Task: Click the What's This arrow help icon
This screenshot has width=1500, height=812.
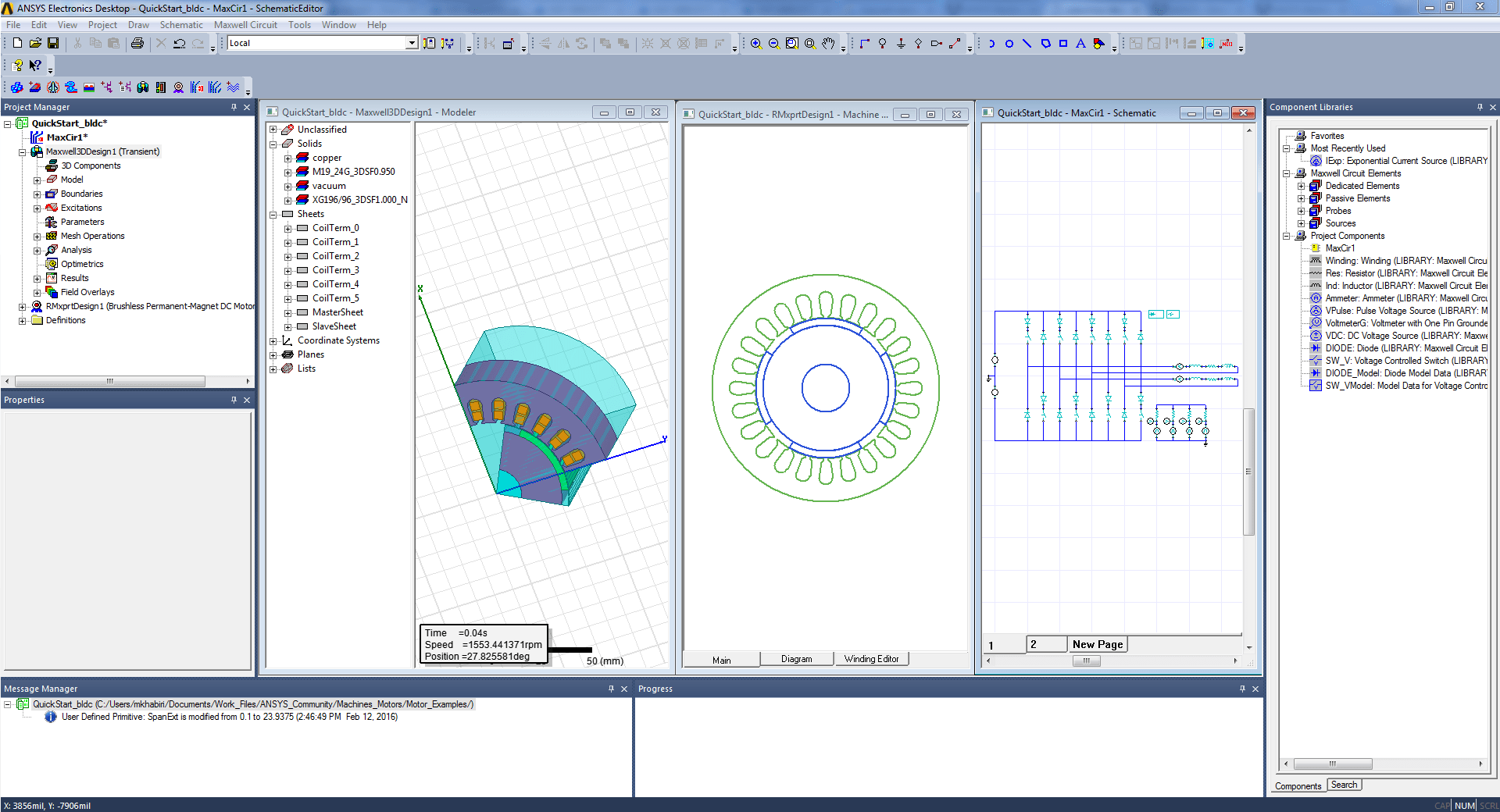Action: tap(35, 66)
